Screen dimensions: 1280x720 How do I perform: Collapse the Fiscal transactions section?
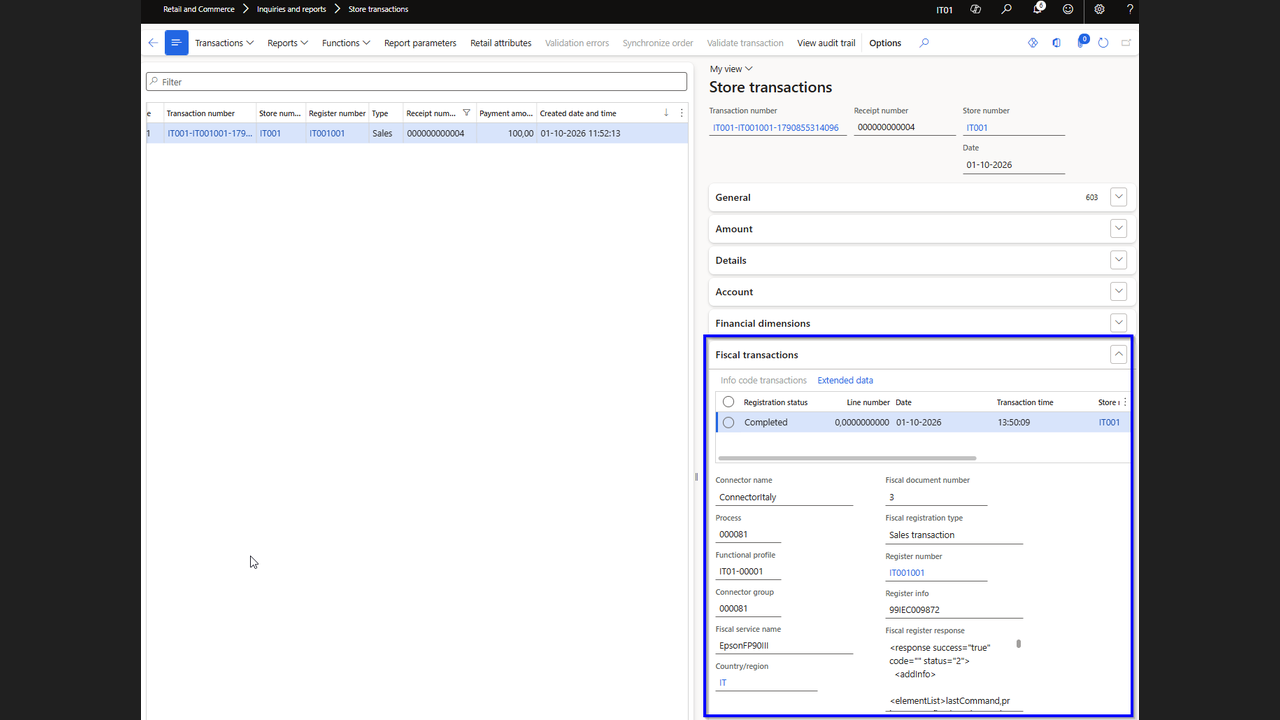click(x=1119, y=354)
